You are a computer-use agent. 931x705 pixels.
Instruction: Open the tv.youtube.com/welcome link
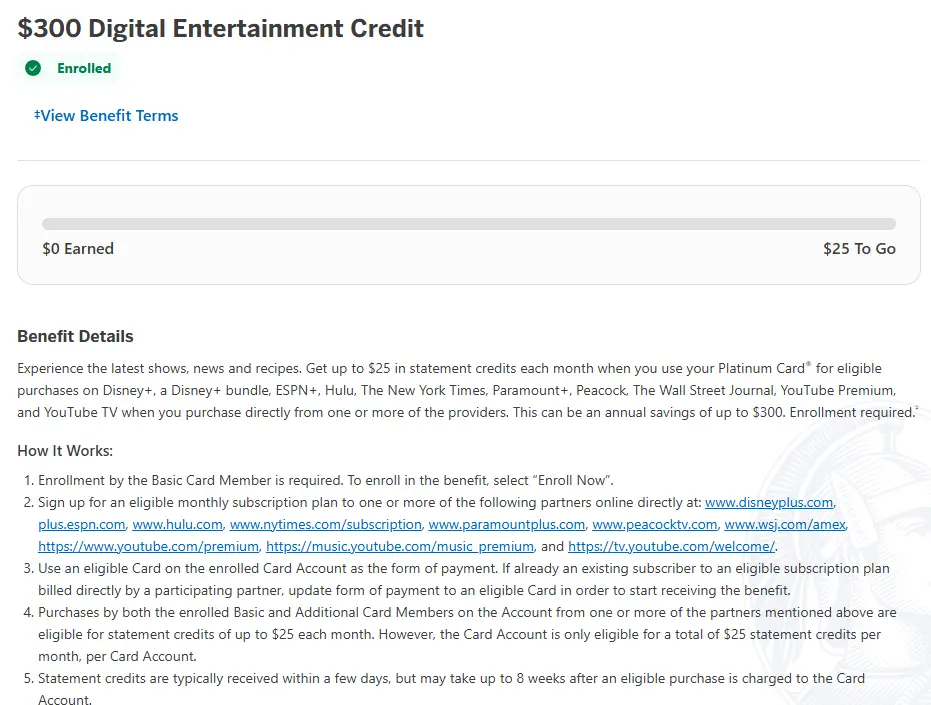[671, 546]
